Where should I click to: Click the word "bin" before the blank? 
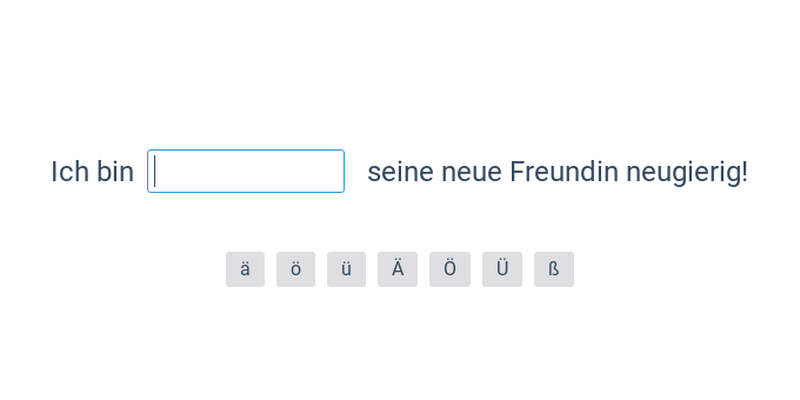pyautogui.click(x=115, y=172)
